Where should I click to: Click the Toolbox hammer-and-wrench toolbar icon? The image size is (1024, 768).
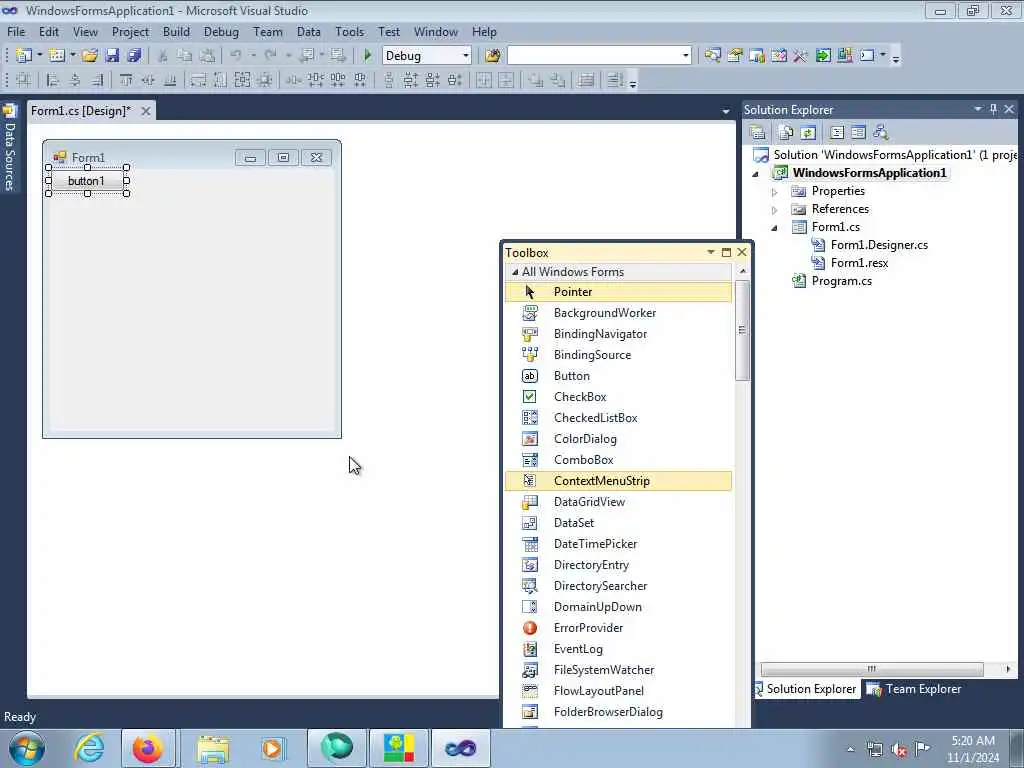[x=801, y=56]
